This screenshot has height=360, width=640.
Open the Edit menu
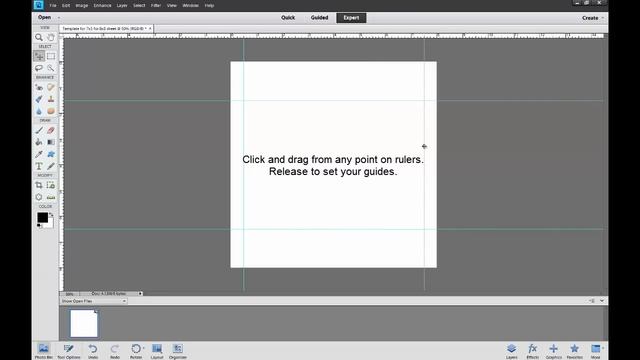66,6
